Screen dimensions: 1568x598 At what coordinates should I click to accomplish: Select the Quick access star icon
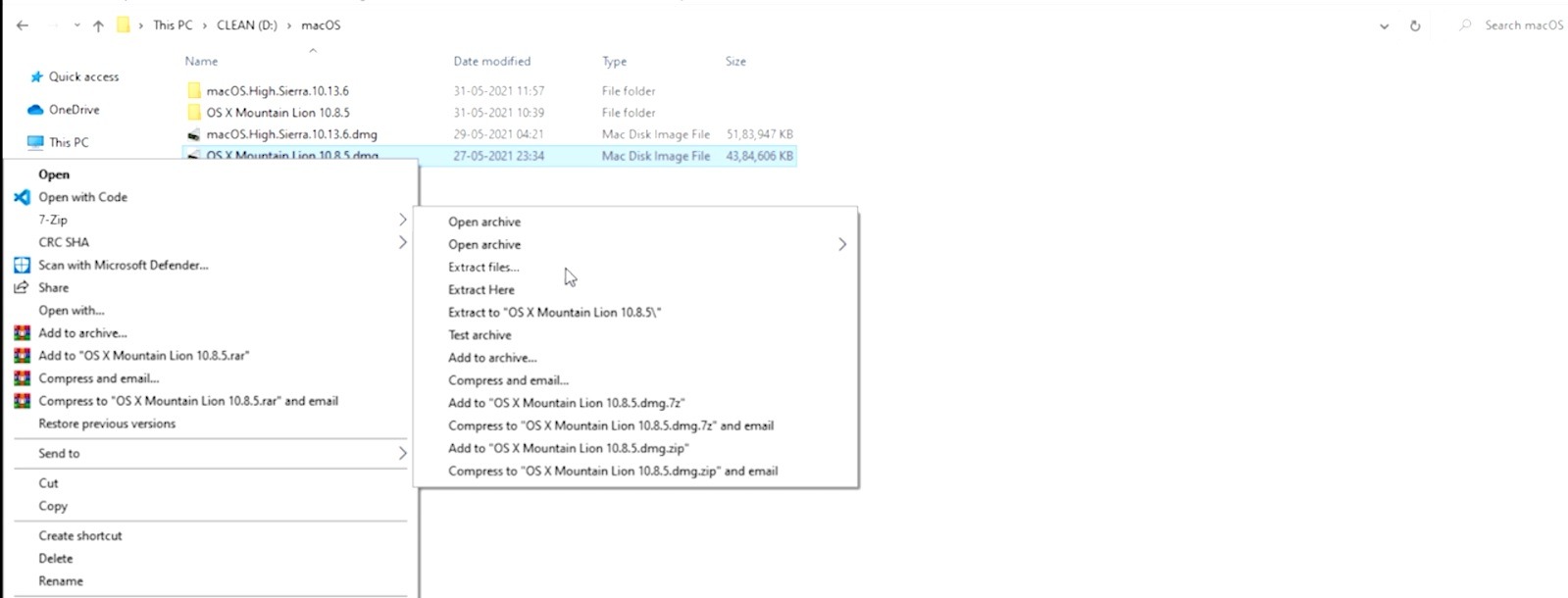36,76
